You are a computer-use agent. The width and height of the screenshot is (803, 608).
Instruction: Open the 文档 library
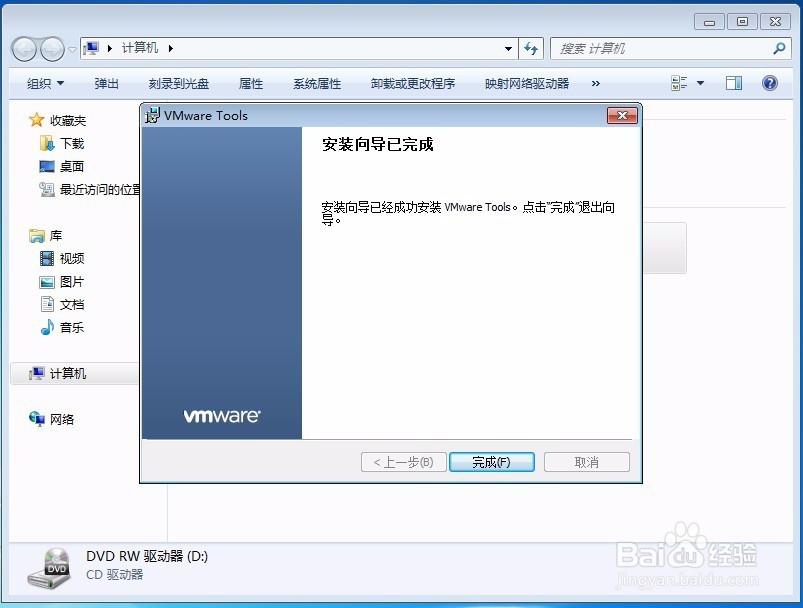click(72, 304)
